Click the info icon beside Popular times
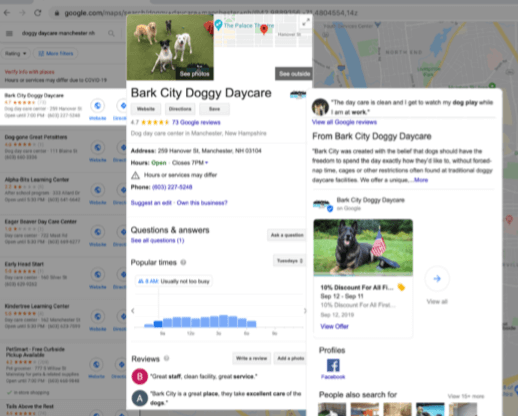The width and height of the screenshot is (518, 416). click(183, 262)
